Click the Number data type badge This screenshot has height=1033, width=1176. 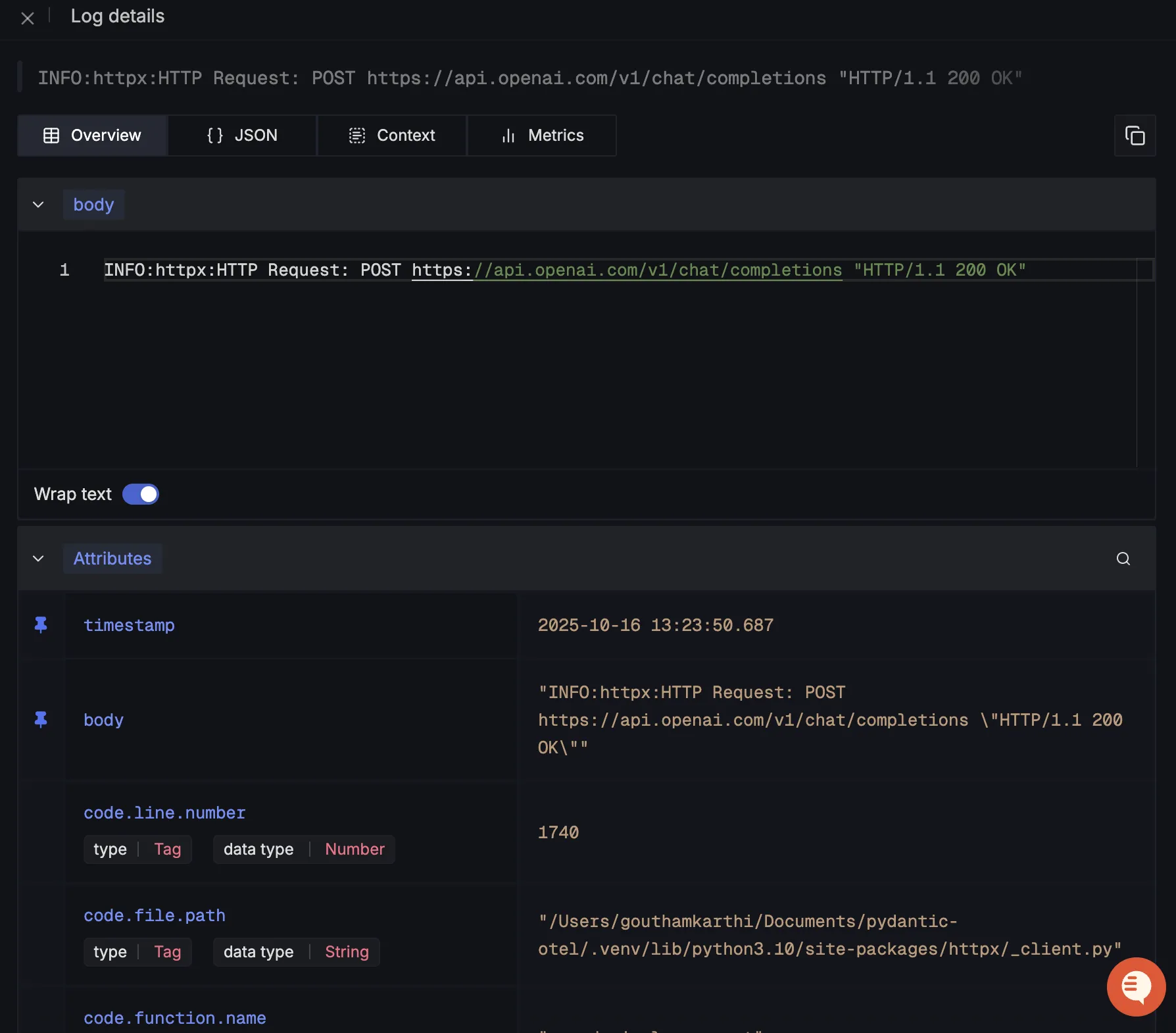click(x=355, y=849)
